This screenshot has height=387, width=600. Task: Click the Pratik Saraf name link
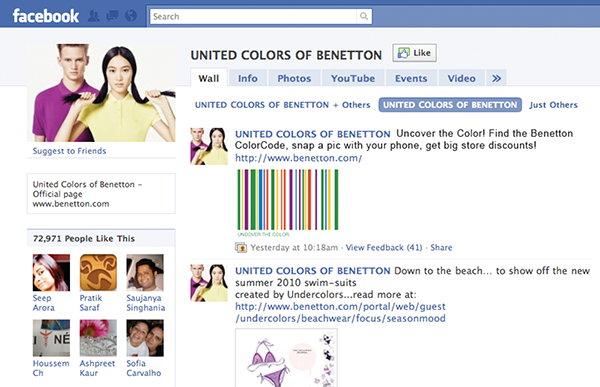tap(91, 303)
